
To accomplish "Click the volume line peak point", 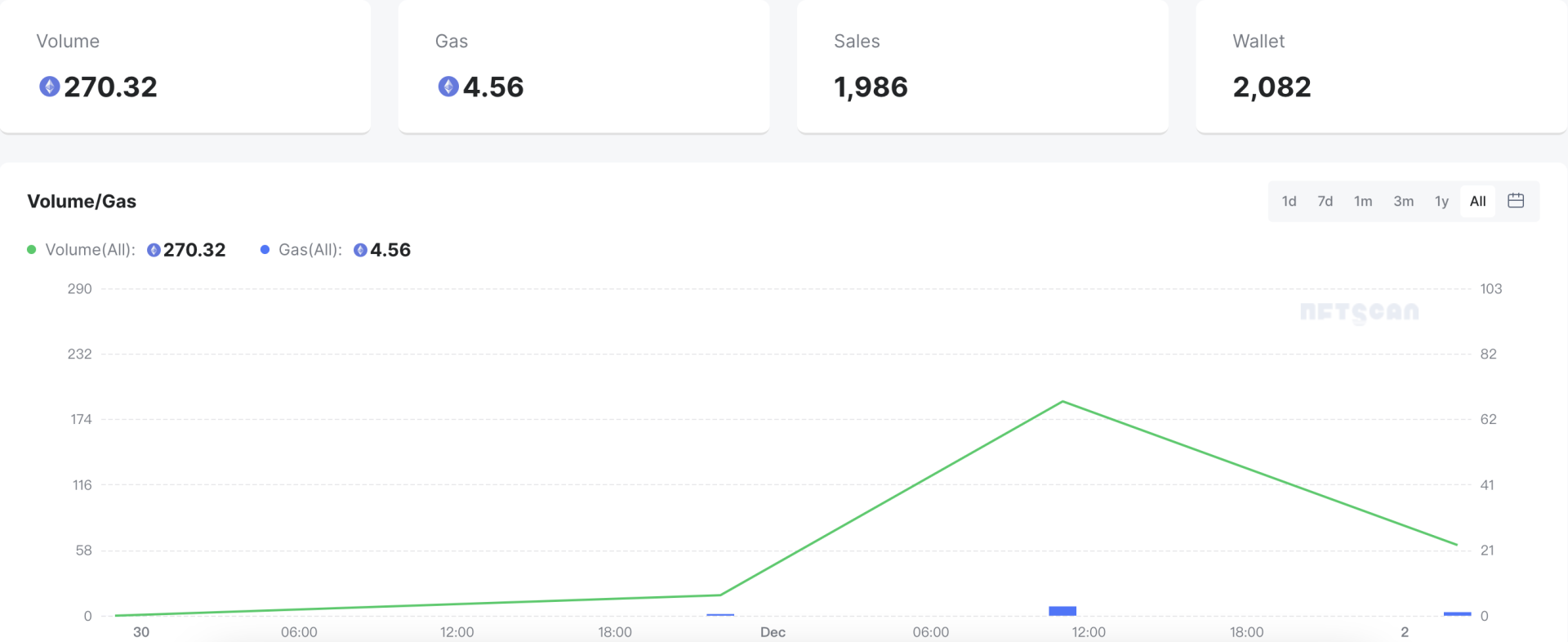I will (1062, 402).
